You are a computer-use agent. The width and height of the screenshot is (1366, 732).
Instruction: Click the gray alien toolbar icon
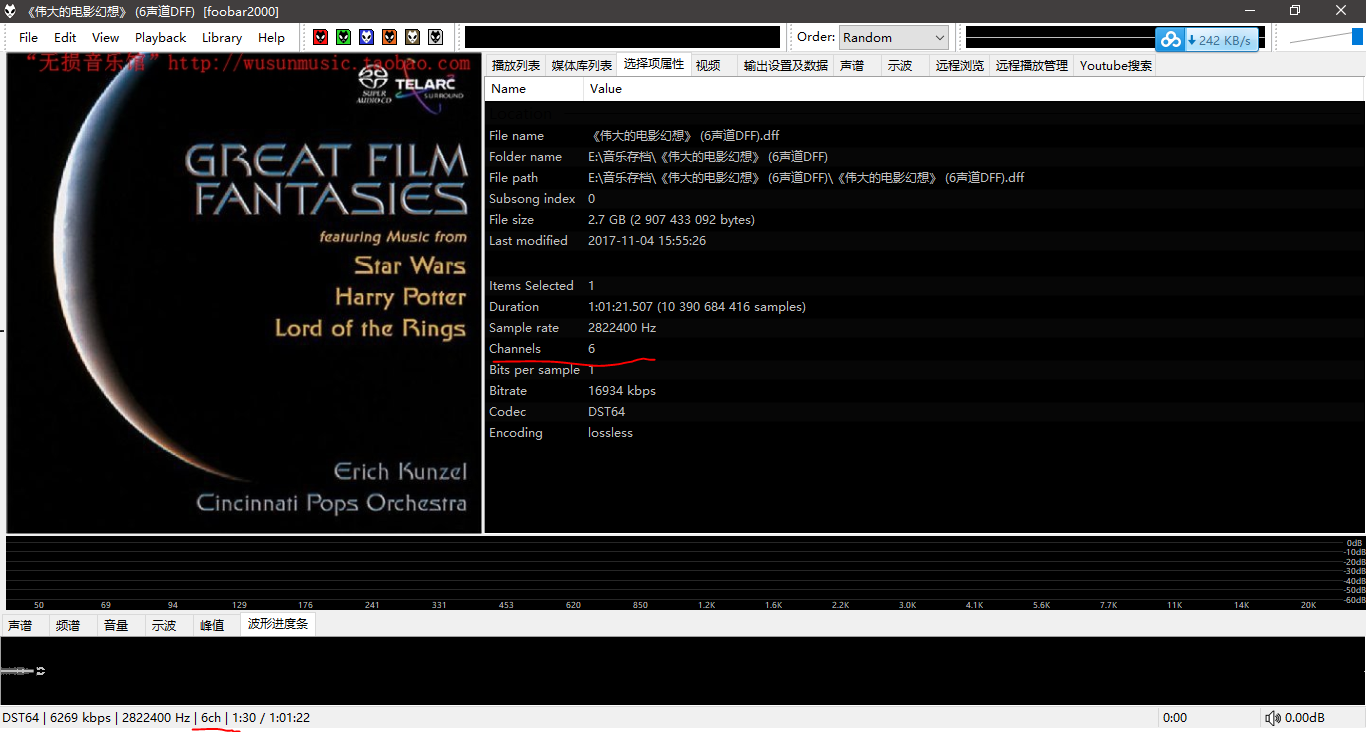click(435, 37)
